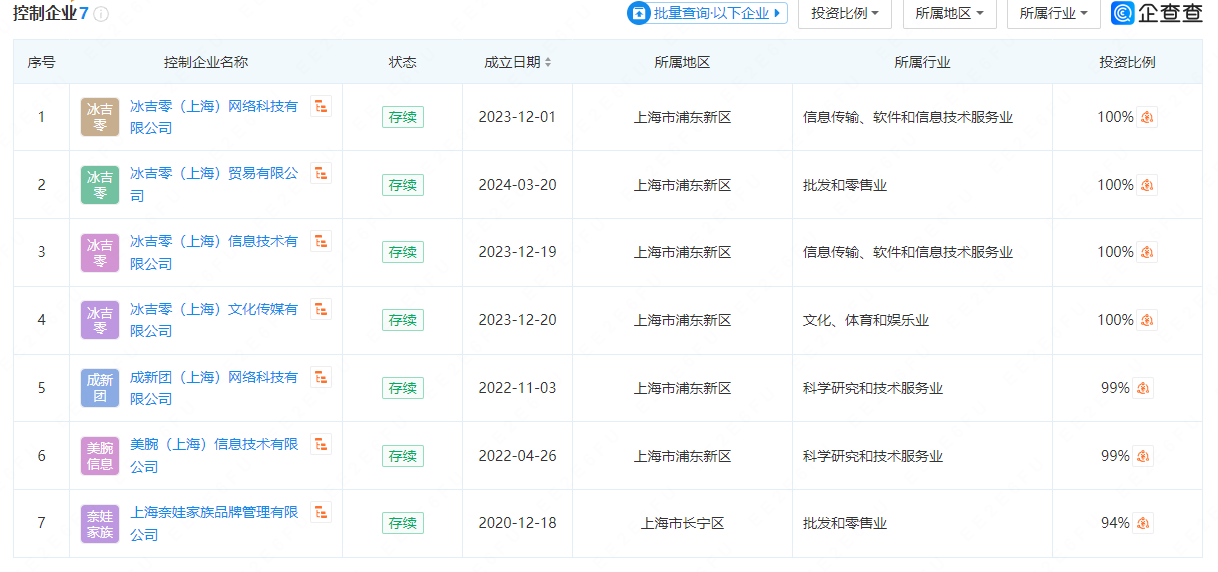Open the 所属行业 filter dropdown
Viewport: 1218px width, 572px height.
click(1054, 13)
